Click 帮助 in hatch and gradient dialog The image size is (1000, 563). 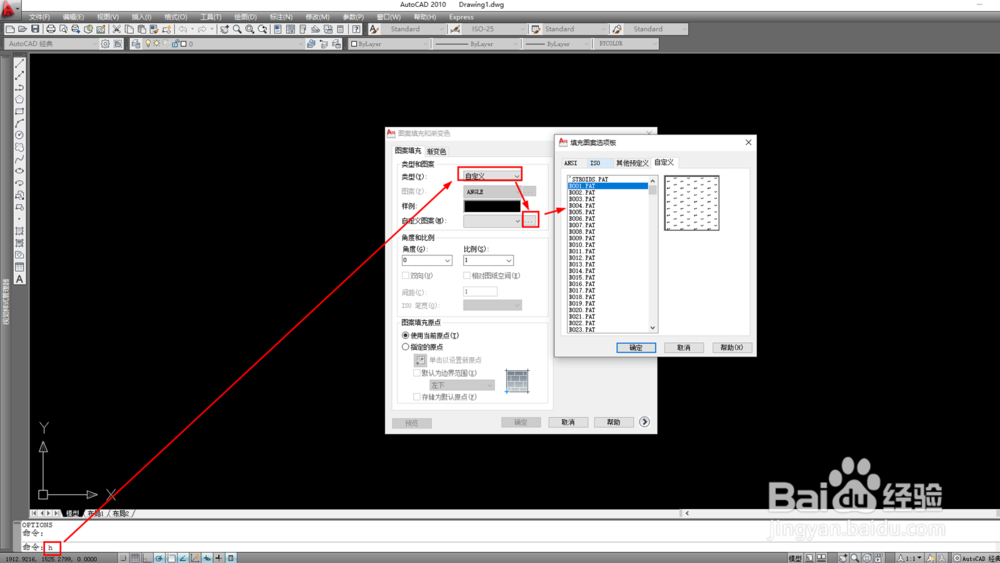click(614, 422)
